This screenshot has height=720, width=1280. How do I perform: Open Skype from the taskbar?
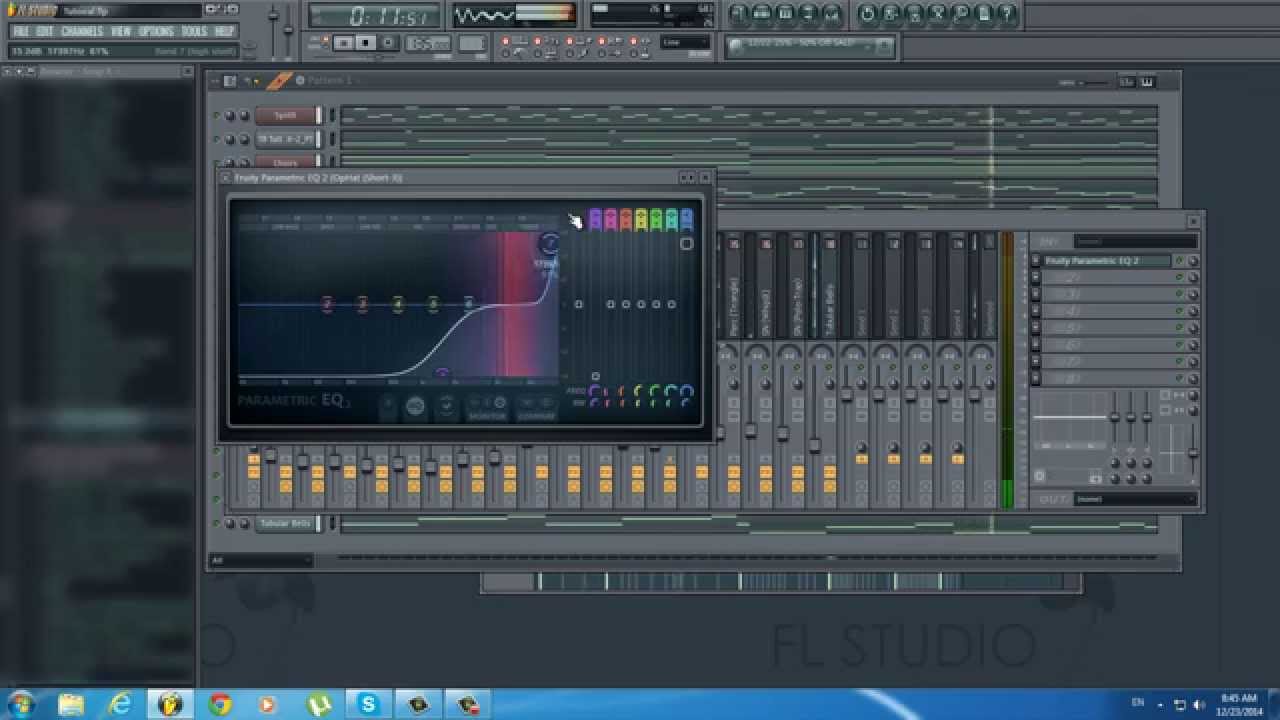(x=369, y=704)
